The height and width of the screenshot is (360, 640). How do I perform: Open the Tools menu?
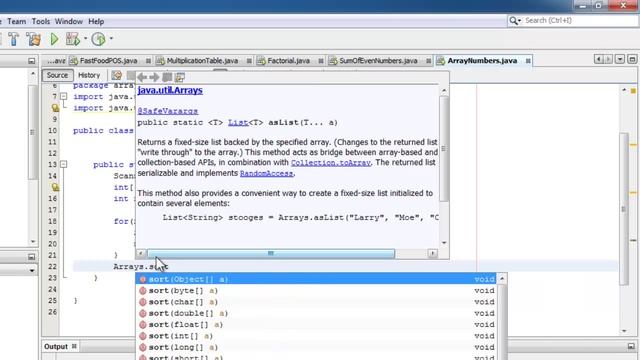(41, 21)
